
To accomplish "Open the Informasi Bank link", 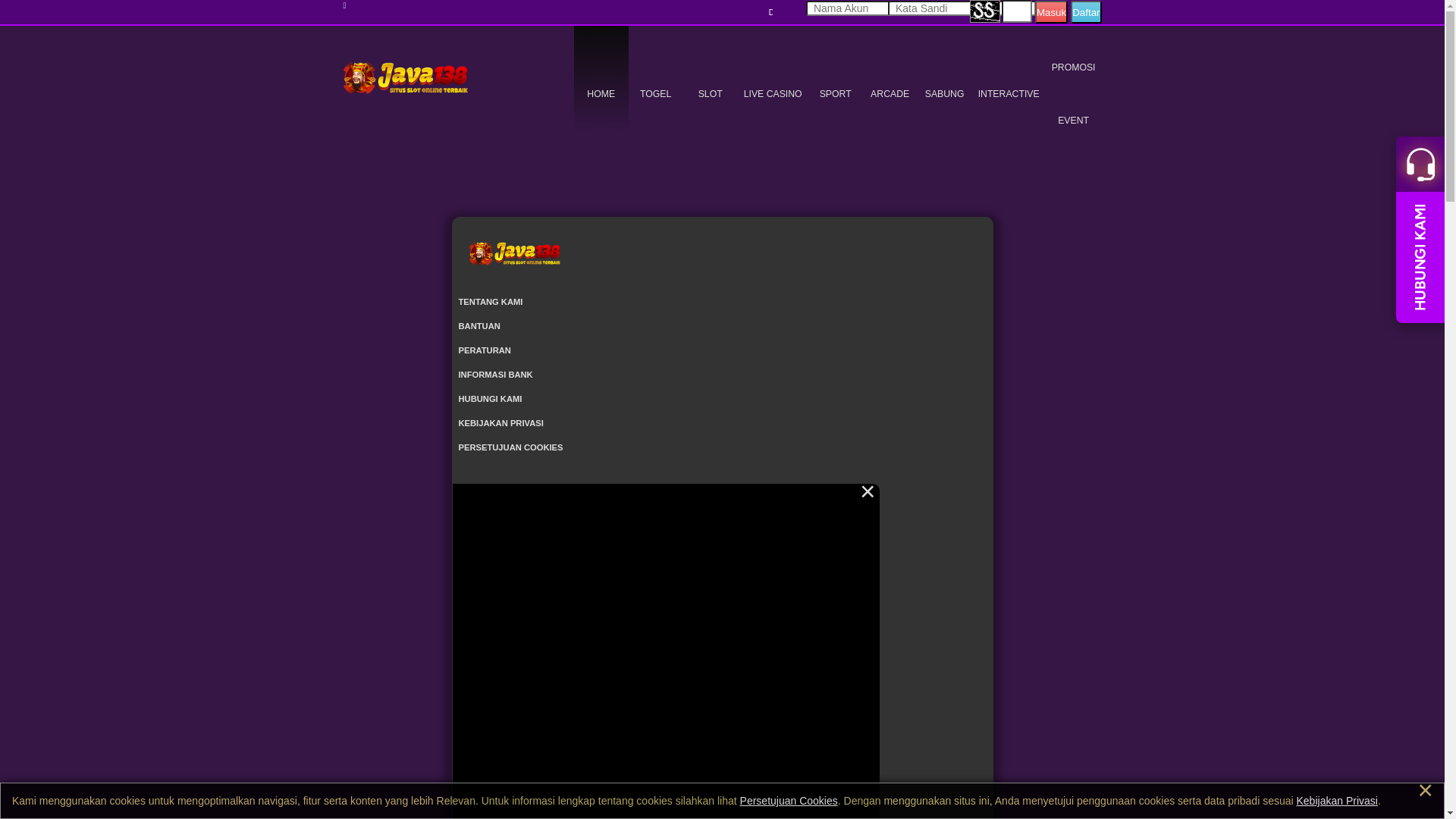I will [x=495, y=375].
